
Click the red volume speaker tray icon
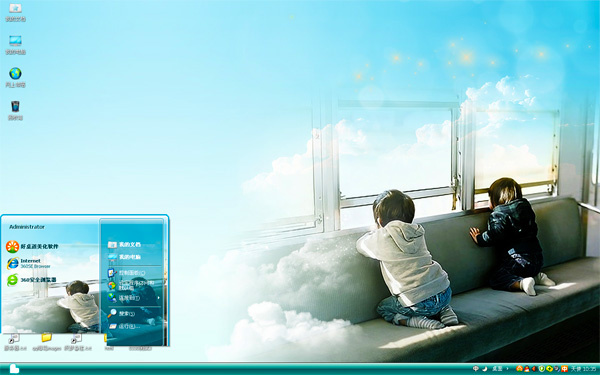(534, 369)
